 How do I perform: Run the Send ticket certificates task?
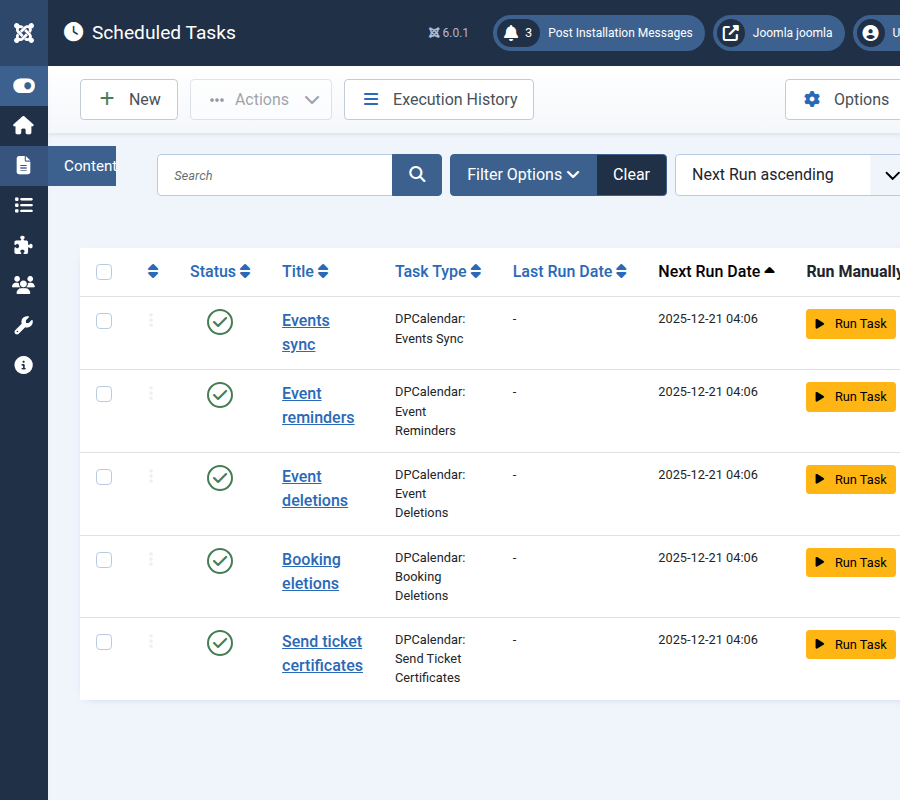point(850,645)
